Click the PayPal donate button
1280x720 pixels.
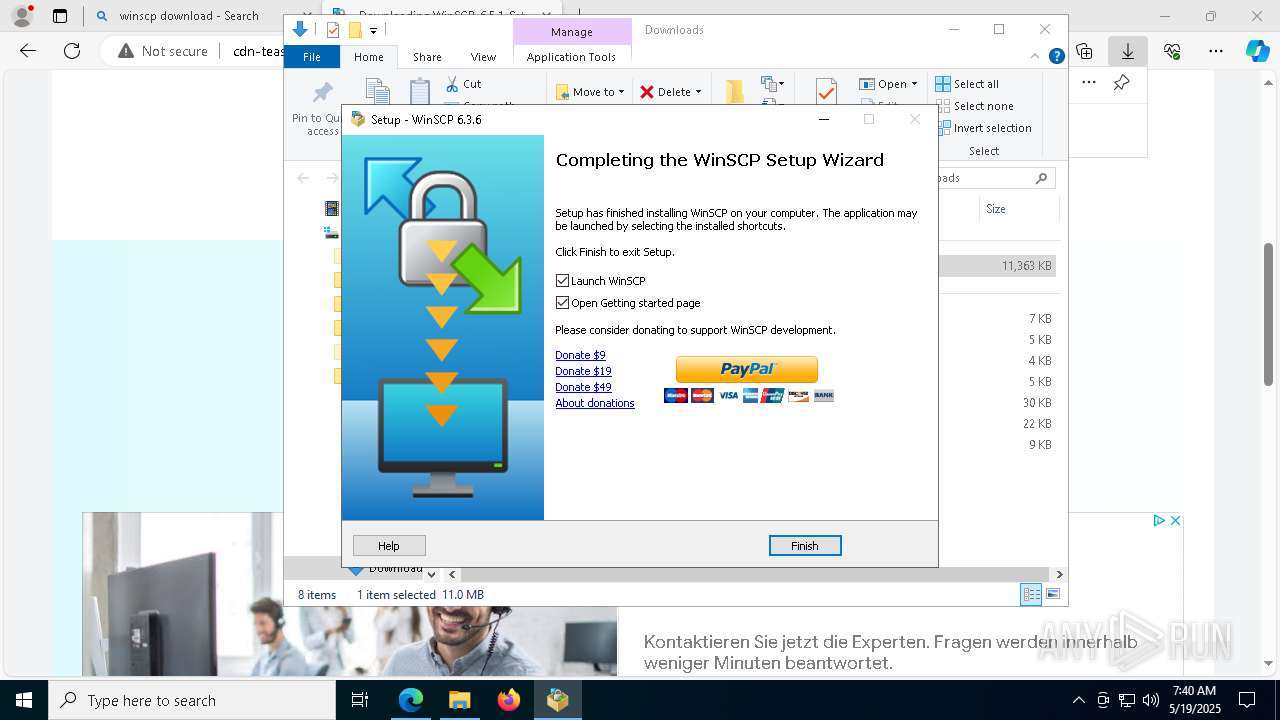click(747, 369)
